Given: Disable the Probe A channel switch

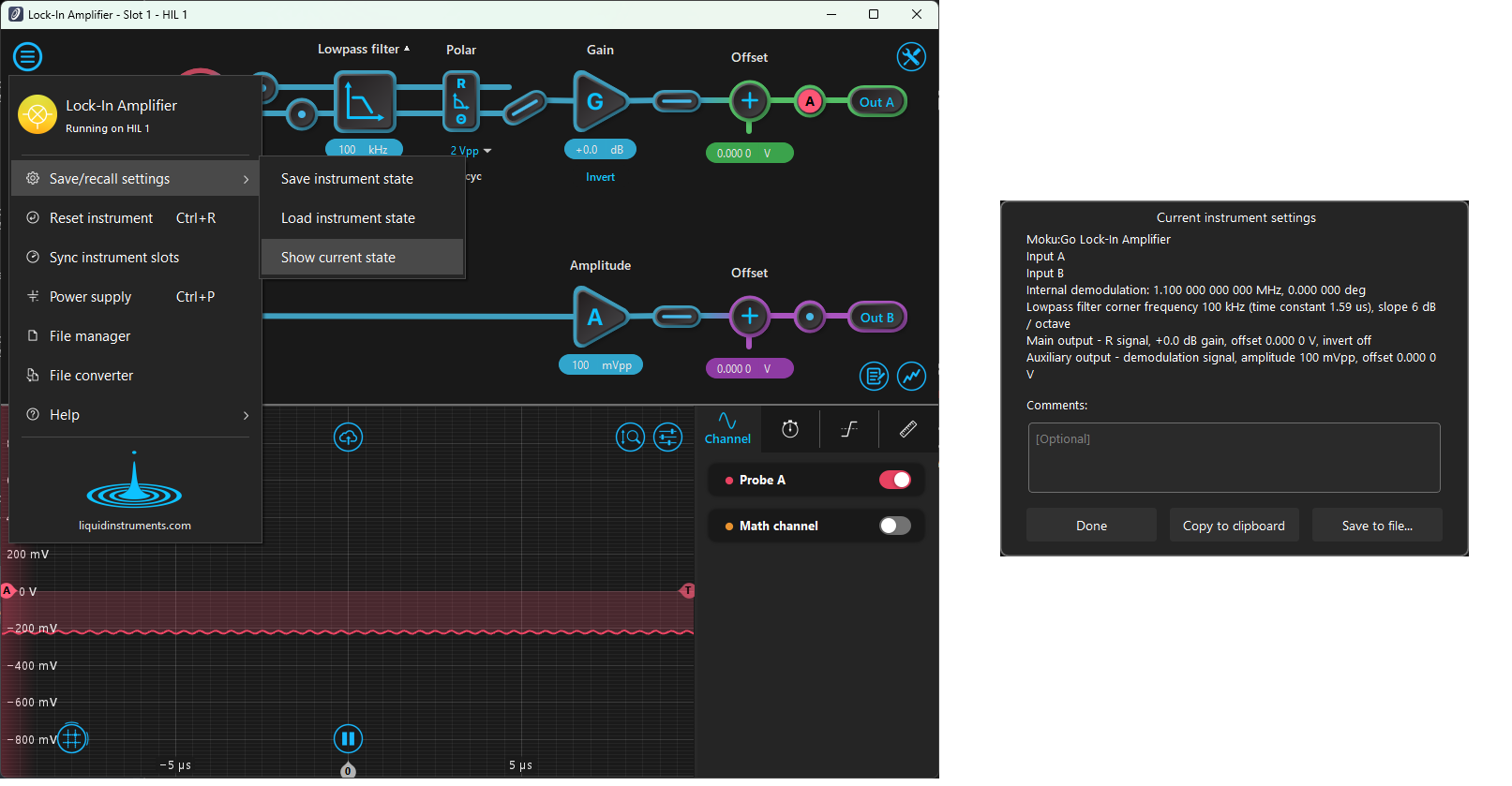Looking at the screenshot, I should click(x=895, y=480).
